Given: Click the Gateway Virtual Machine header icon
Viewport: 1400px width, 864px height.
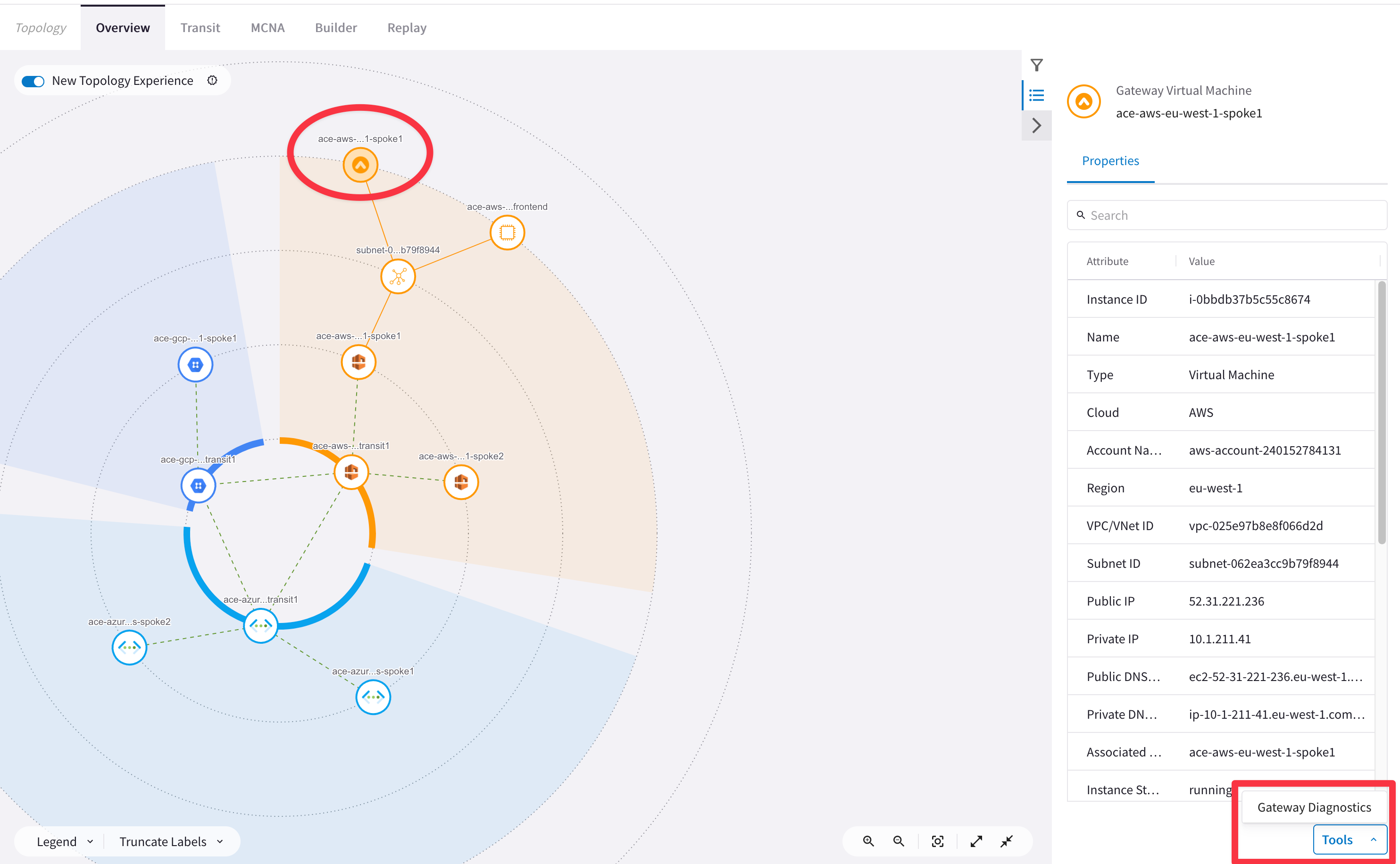Looking at the screenshot, I should (1084, 102).
